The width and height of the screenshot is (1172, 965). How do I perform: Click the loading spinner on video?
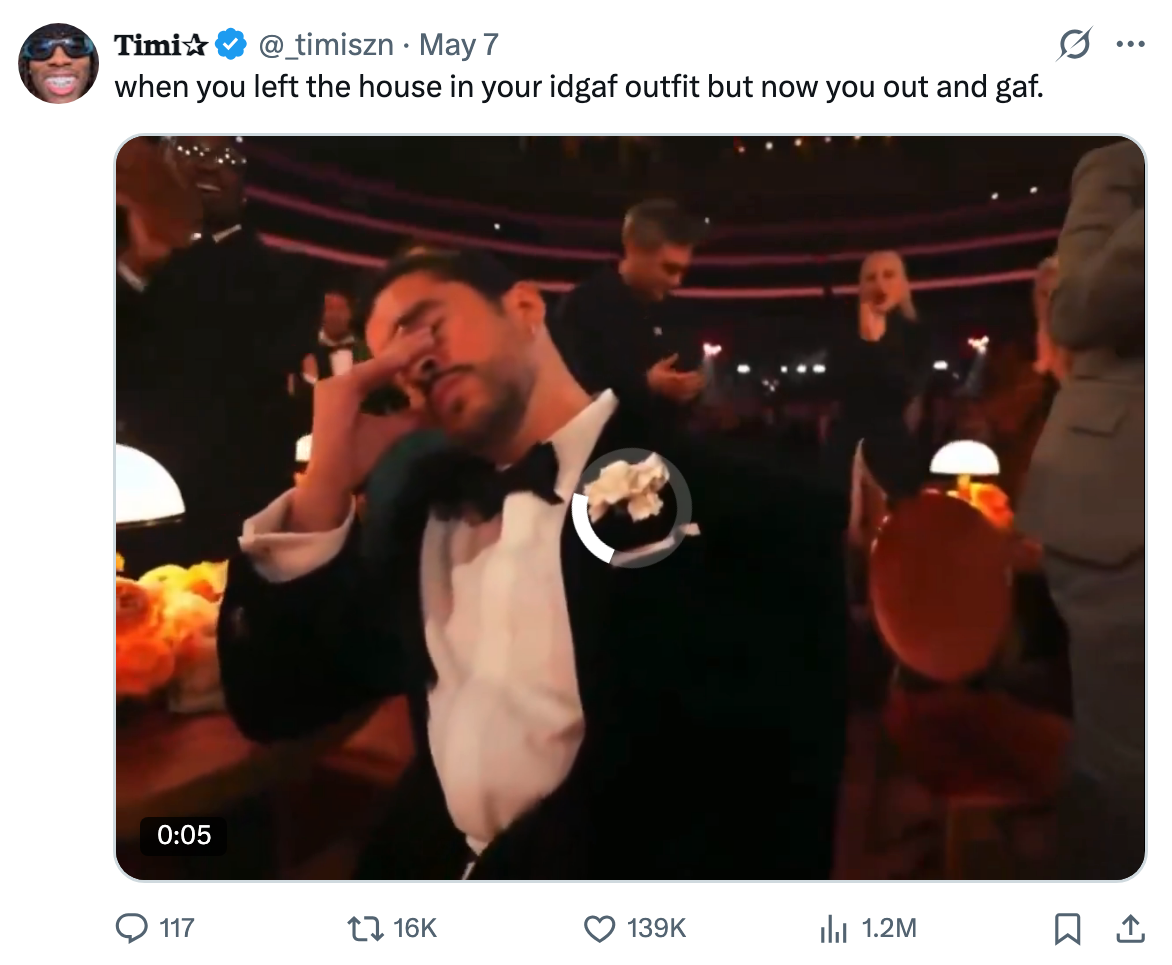point(631,508)
